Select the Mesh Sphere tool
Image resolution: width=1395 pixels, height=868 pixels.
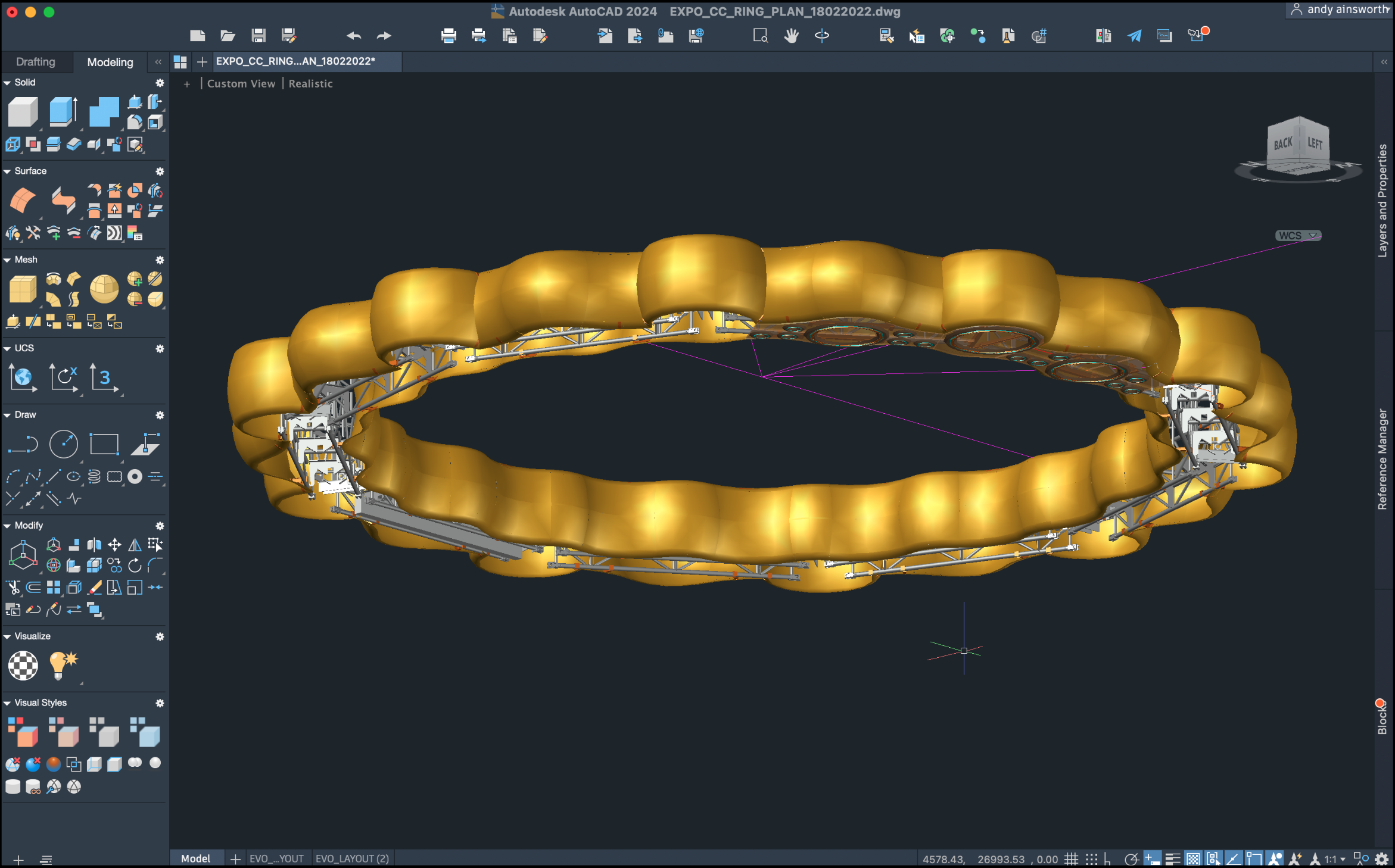point(104,289)
